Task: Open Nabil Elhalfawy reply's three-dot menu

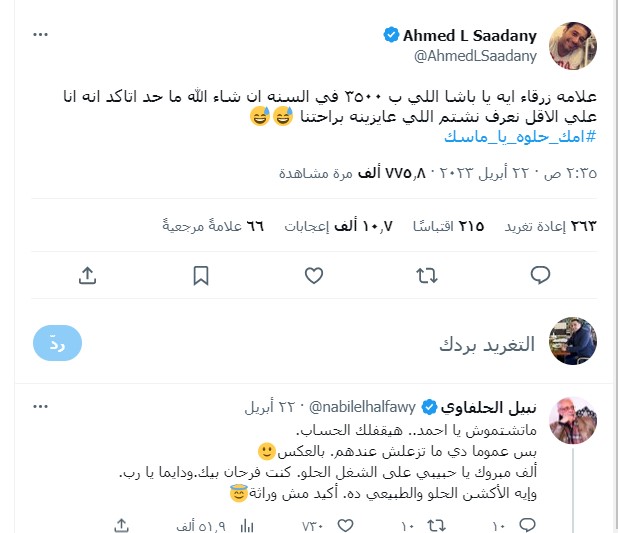Action: pyautogui.click(x=40, y=406)
